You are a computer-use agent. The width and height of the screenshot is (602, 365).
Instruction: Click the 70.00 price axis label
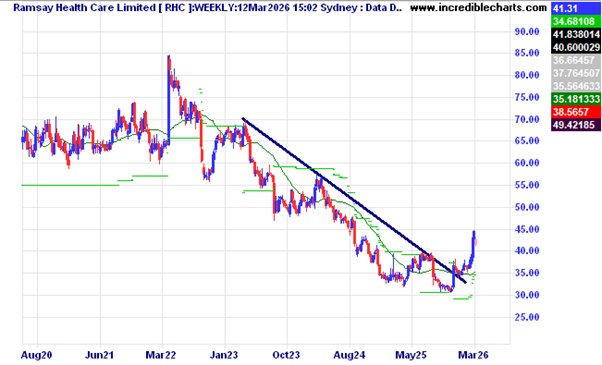point(527,119)
